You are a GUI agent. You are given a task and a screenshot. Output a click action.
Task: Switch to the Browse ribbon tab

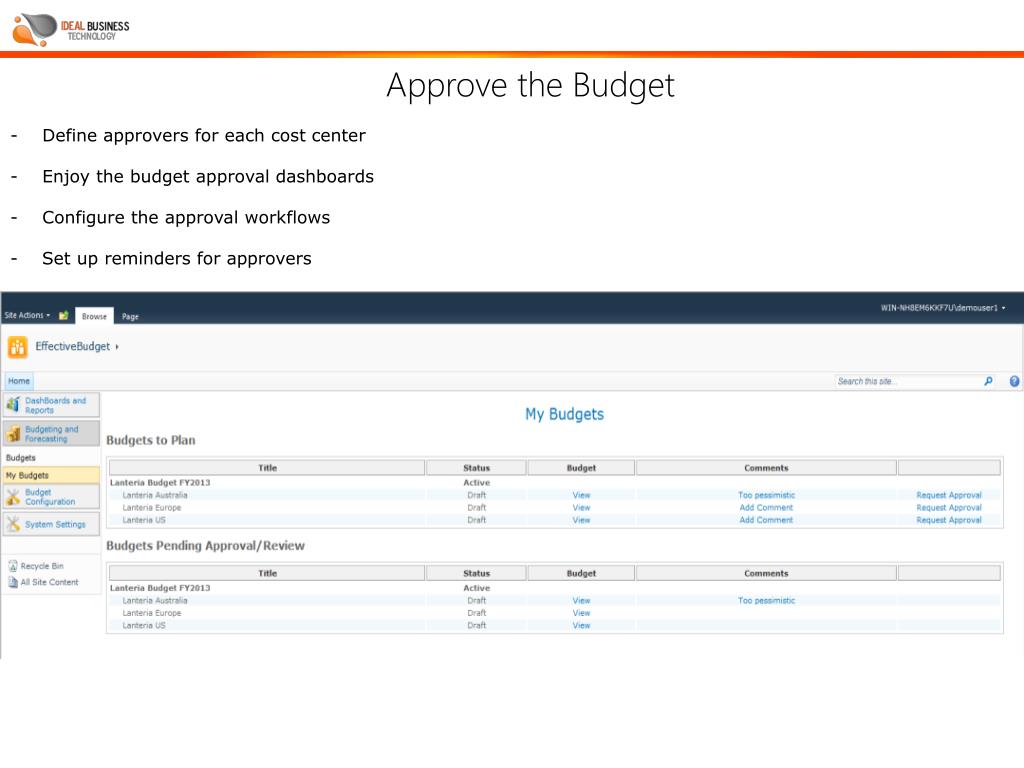tap(94, 316)
